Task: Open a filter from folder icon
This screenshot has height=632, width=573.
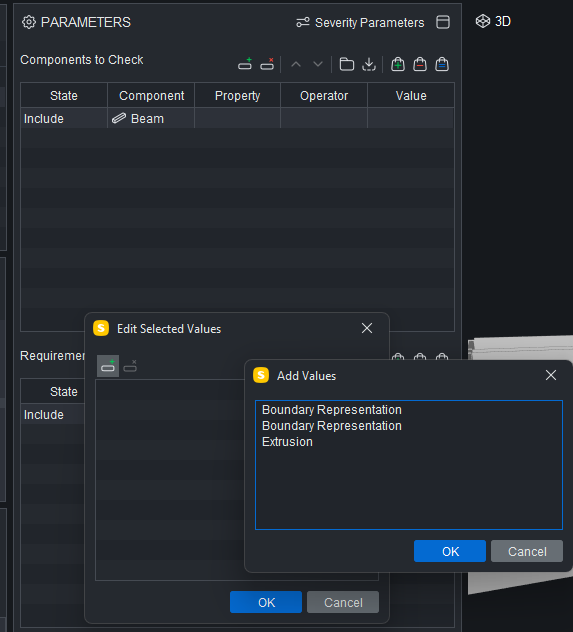Action: [x=347, y=64]
